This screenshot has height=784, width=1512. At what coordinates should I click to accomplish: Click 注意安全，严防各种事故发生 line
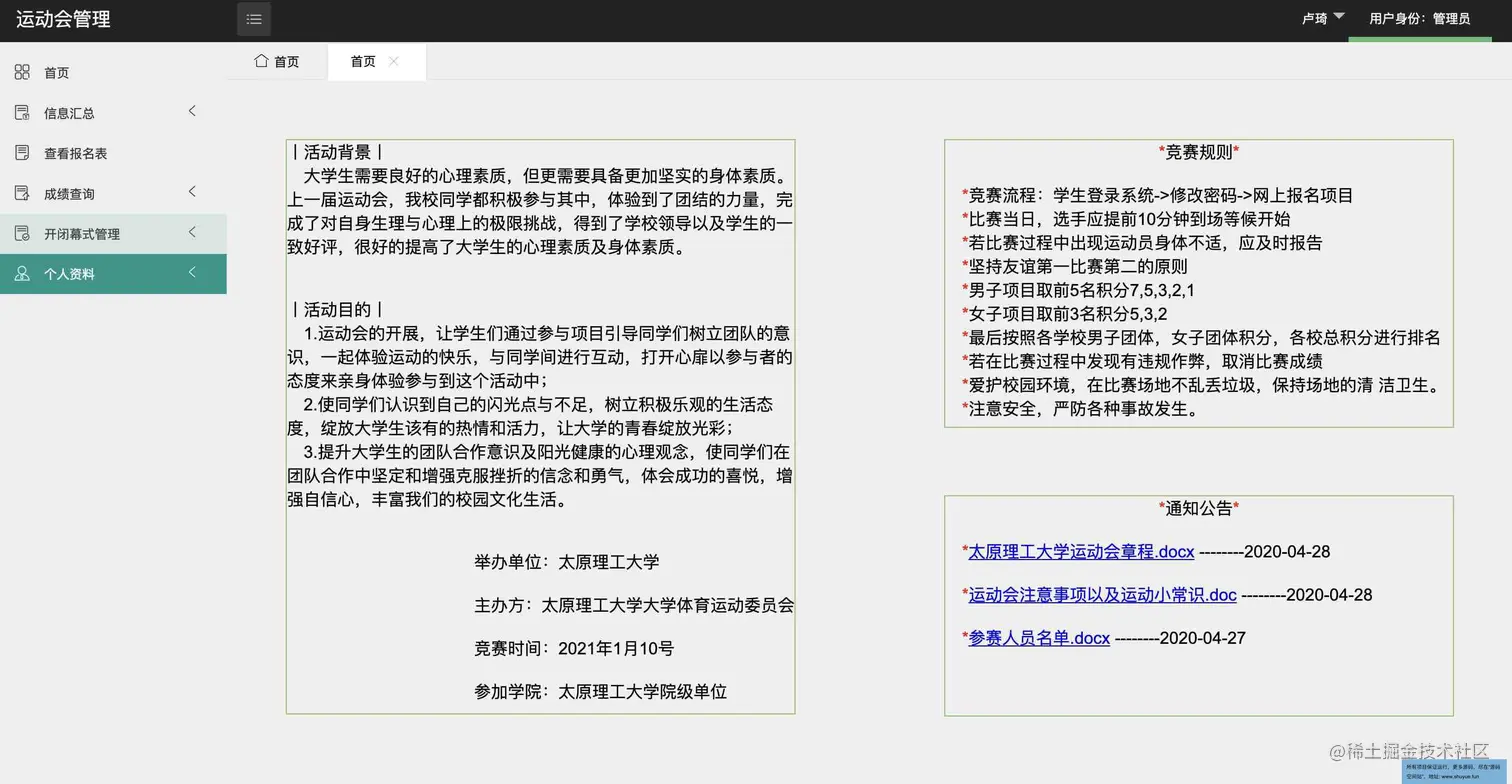click(x=1081, y=408)
